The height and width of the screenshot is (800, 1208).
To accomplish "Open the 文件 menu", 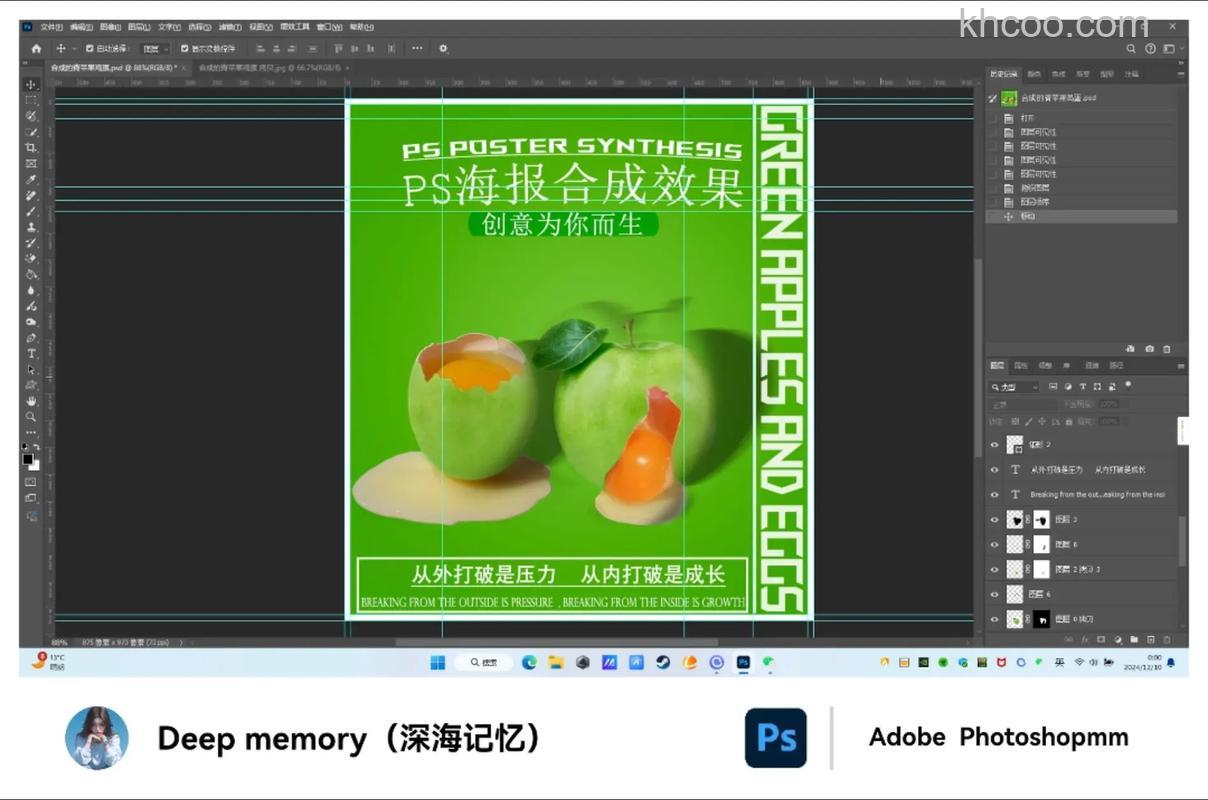I will point(50,27).
